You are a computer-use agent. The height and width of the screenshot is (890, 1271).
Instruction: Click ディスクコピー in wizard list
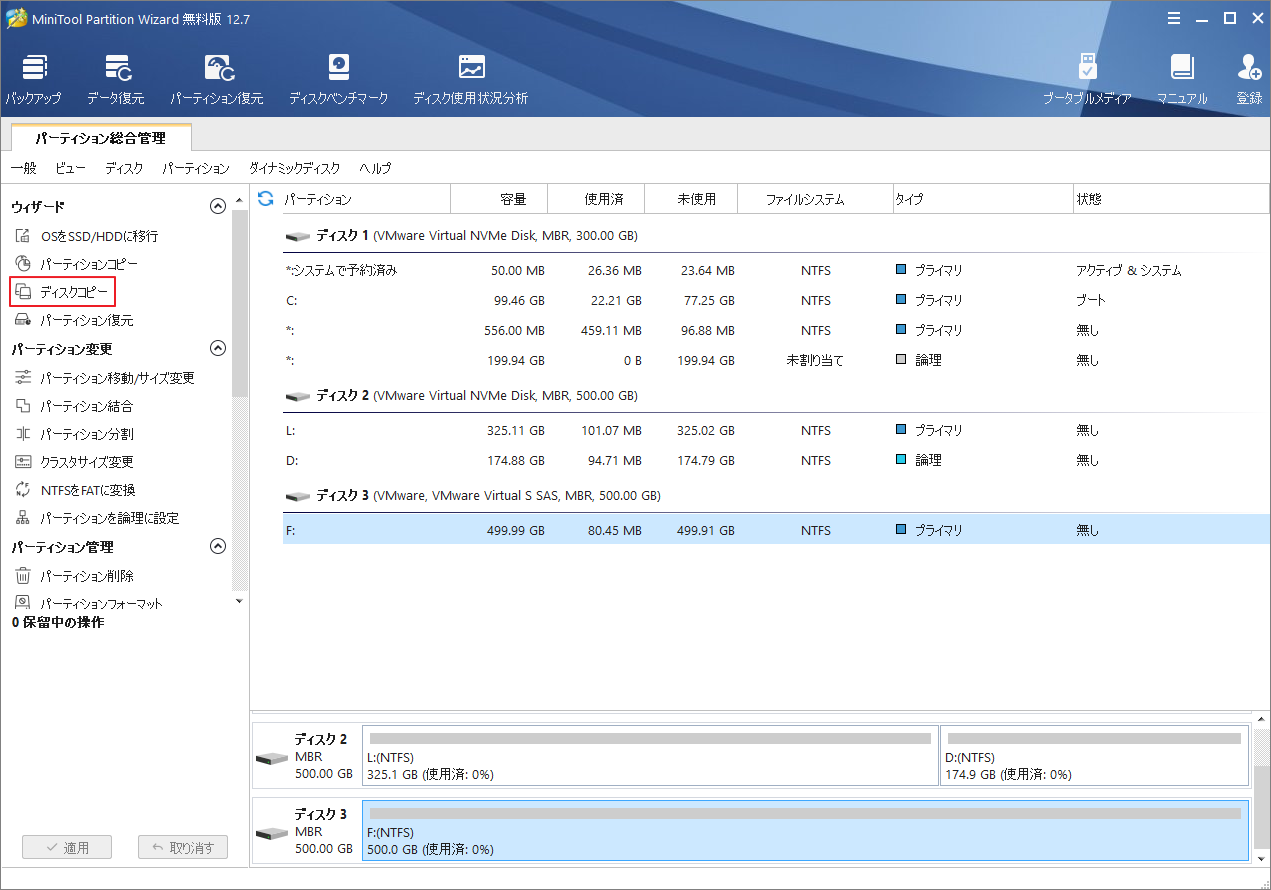73,292
